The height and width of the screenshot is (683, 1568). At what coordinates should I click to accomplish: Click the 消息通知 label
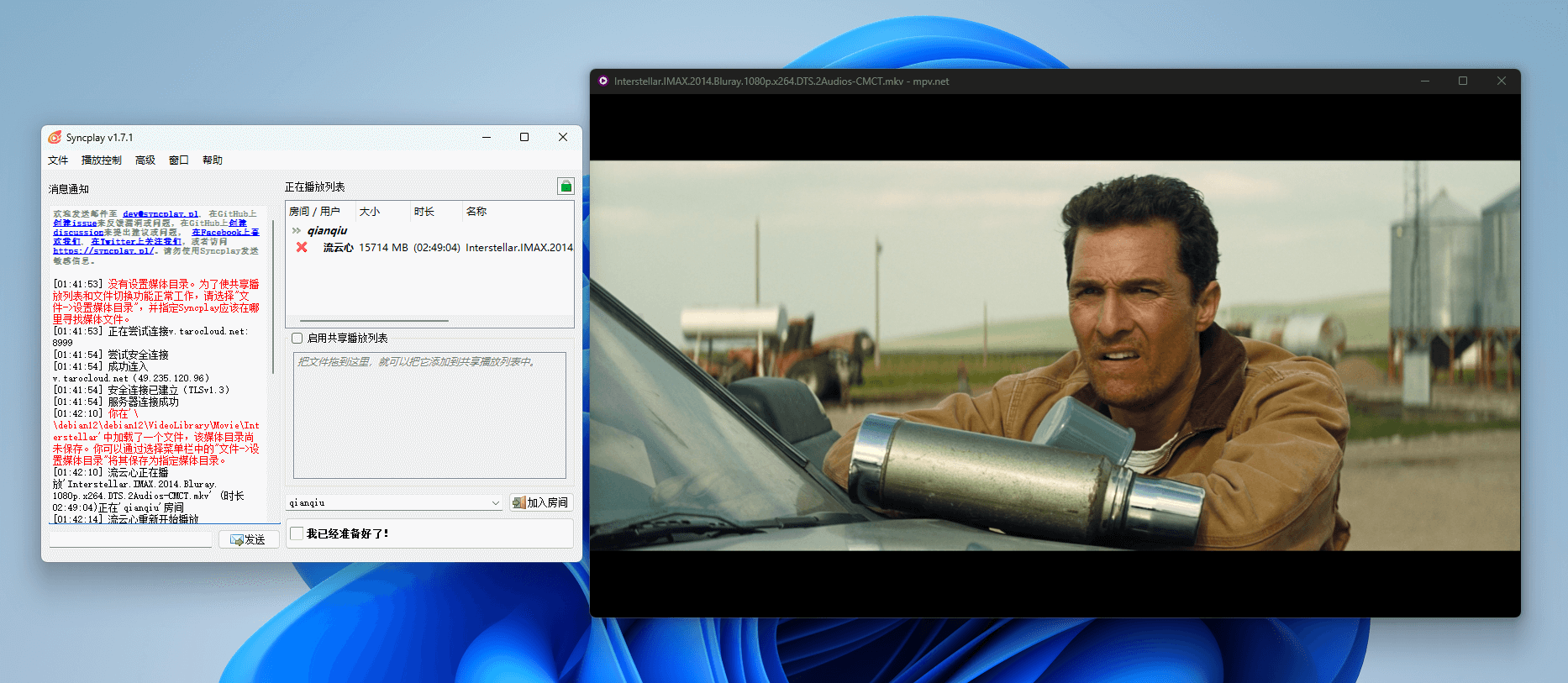(x=68, y=189)
